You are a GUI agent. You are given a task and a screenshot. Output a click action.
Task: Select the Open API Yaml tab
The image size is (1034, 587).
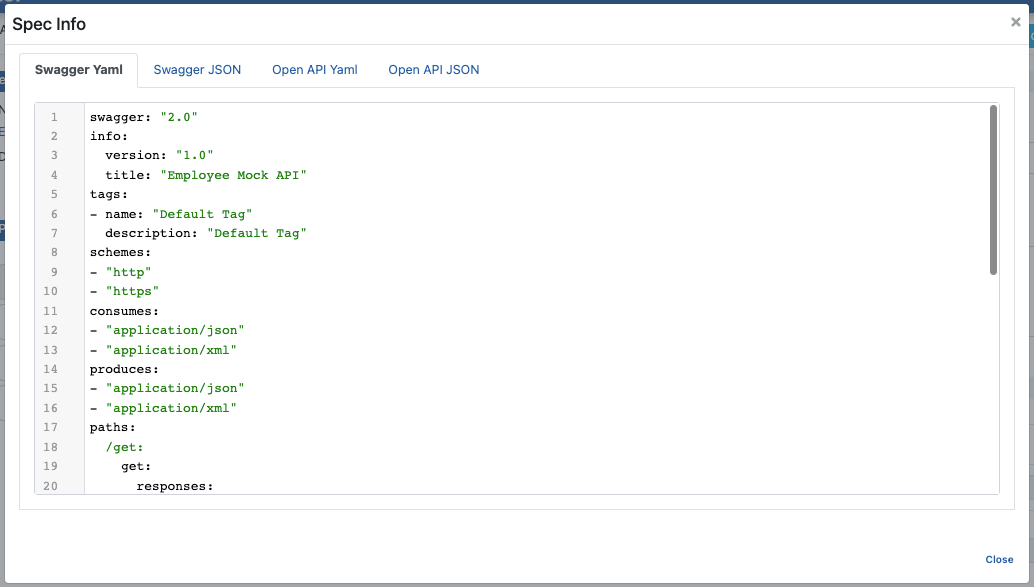(314, 70)
